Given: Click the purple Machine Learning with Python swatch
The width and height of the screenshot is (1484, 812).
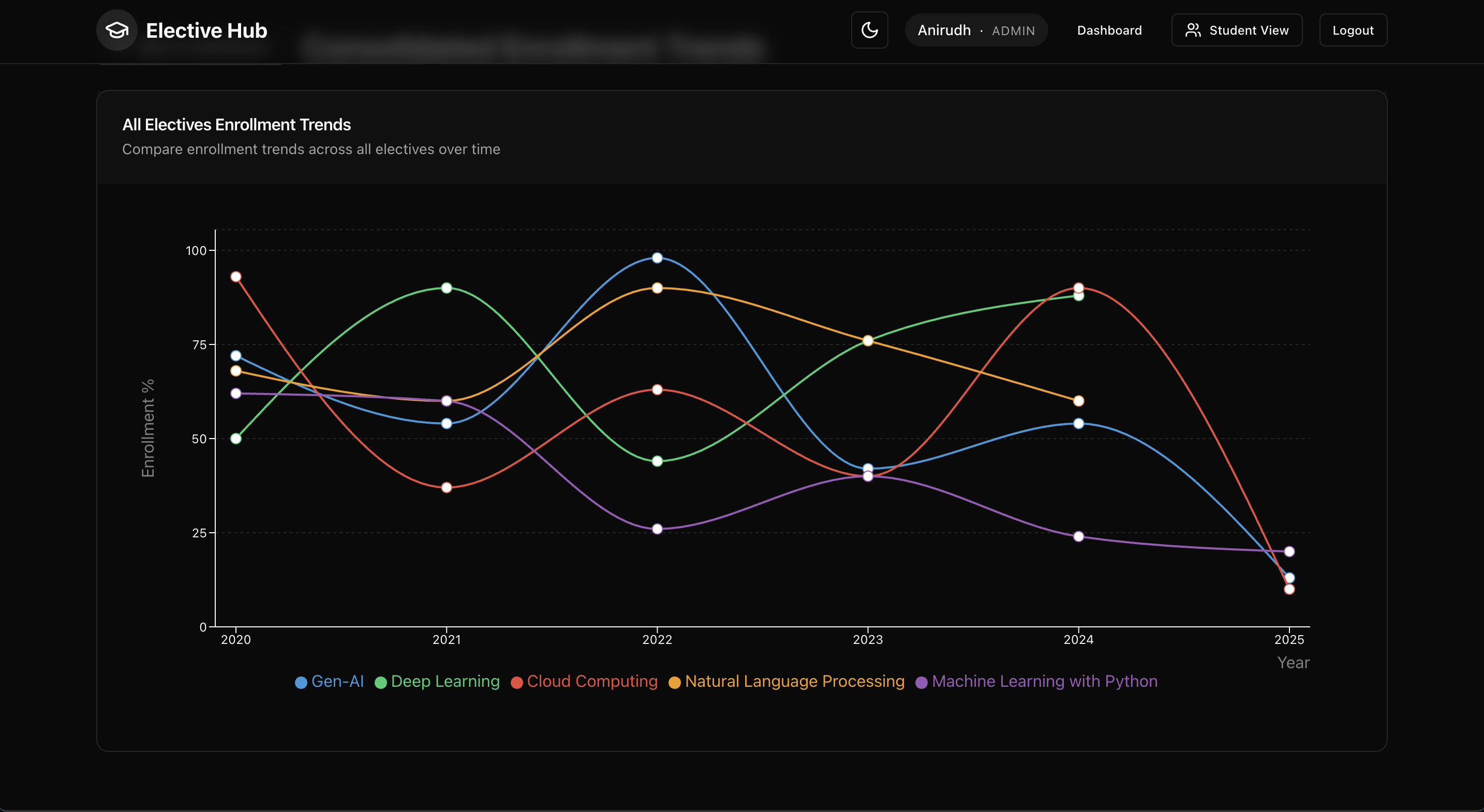Looking at the screenshot, I should tap(921, 681).
